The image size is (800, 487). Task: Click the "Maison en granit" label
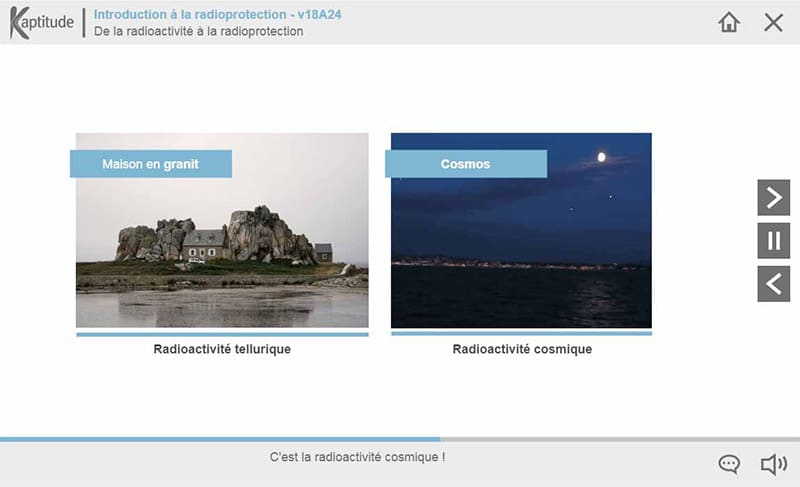click(150, 164)
